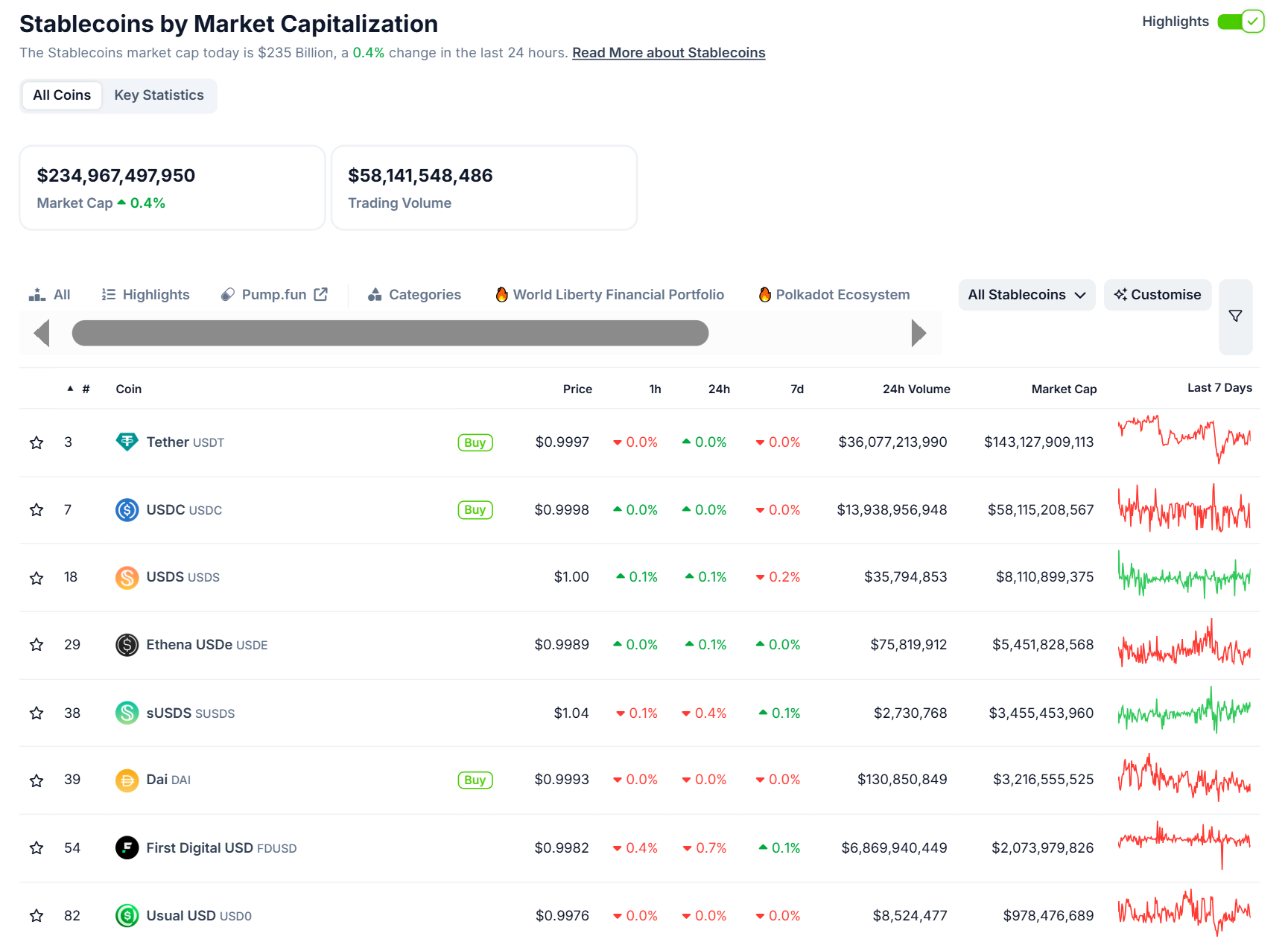Switch to the Key Statistics tab
Viewport: 1288px width, 945px height.
coord(159,95)
